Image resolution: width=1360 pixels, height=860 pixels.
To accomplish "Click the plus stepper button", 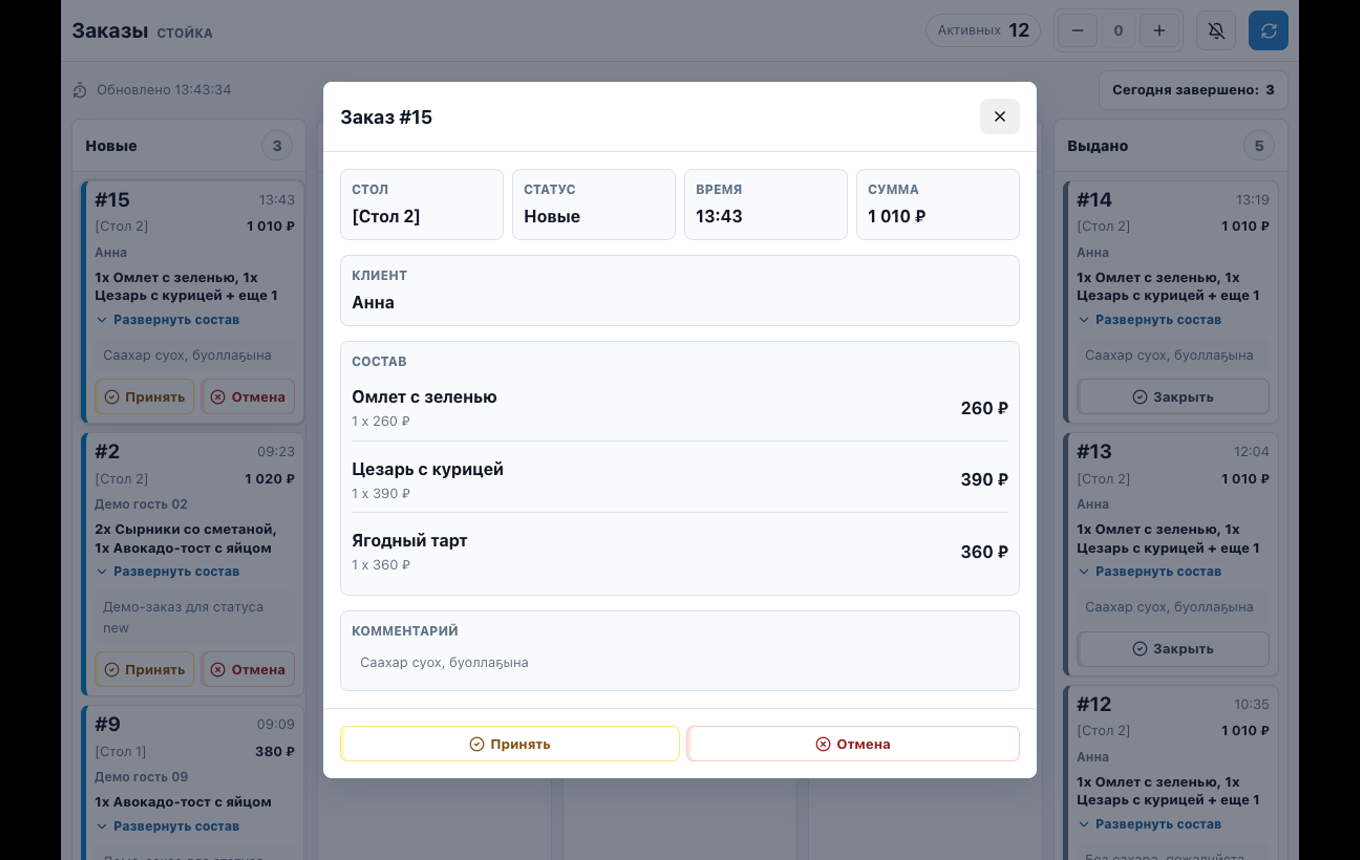I will pos(1159,31).
